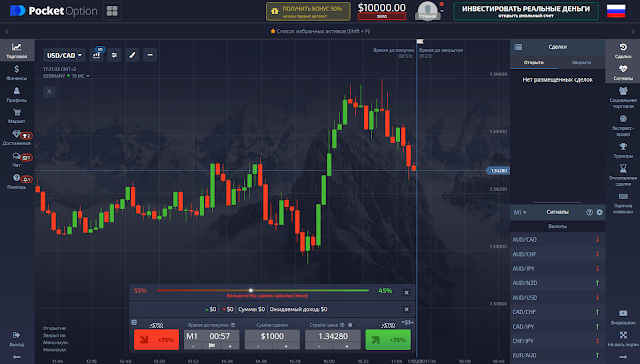This screenshot has height=364, width=640.
Task: Click the $1000 trade amount field
Action: 272,336
